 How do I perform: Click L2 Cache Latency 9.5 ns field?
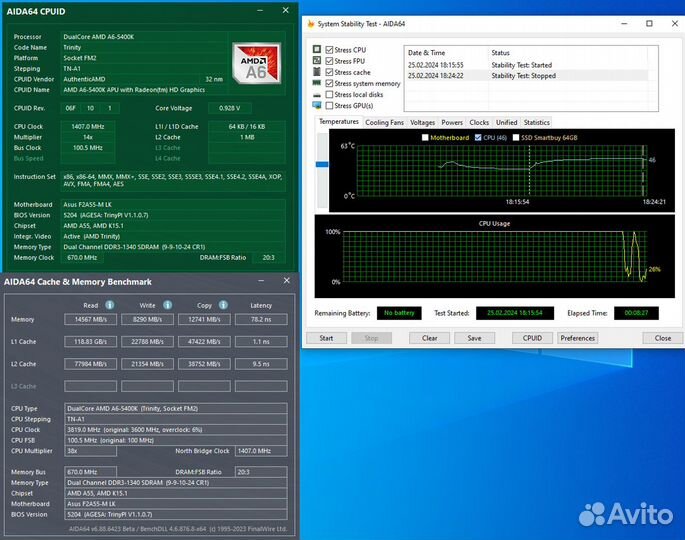(261, 364)
